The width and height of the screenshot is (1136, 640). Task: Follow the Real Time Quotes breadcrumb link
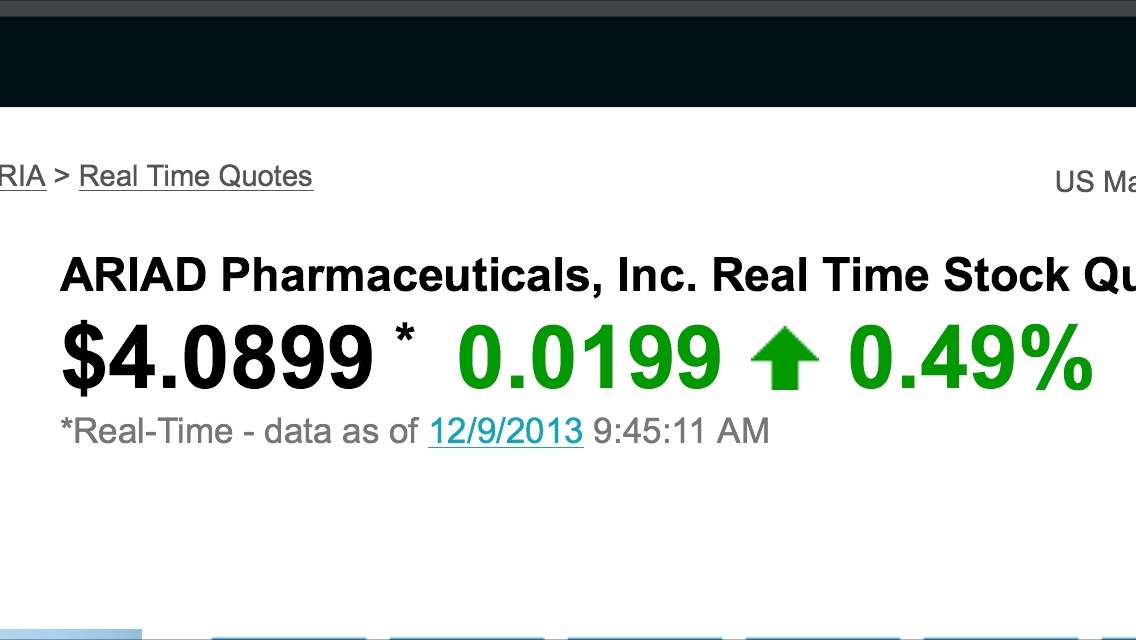[x=196, y=176]
